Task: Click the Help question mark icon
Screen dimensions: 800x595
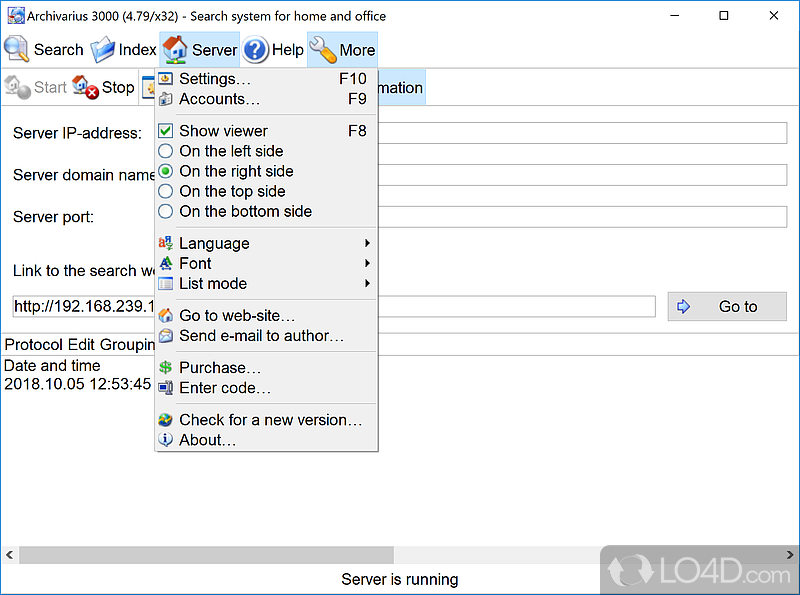Action: (255, 49)
